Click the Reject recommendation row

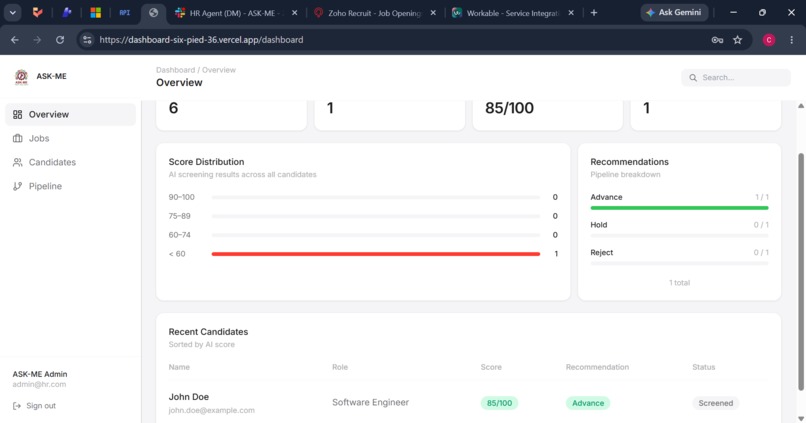(x=679, y=257)
